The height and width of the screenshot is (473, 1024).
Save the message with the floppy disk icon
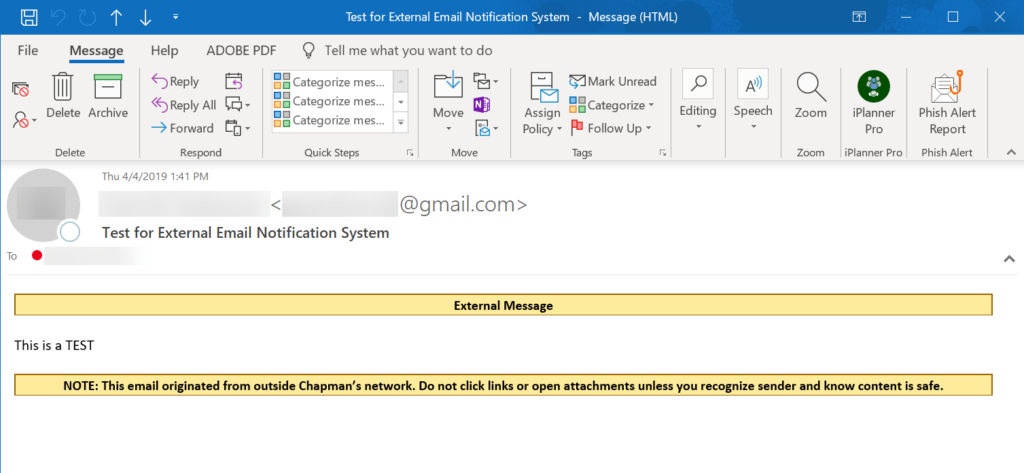29,18
